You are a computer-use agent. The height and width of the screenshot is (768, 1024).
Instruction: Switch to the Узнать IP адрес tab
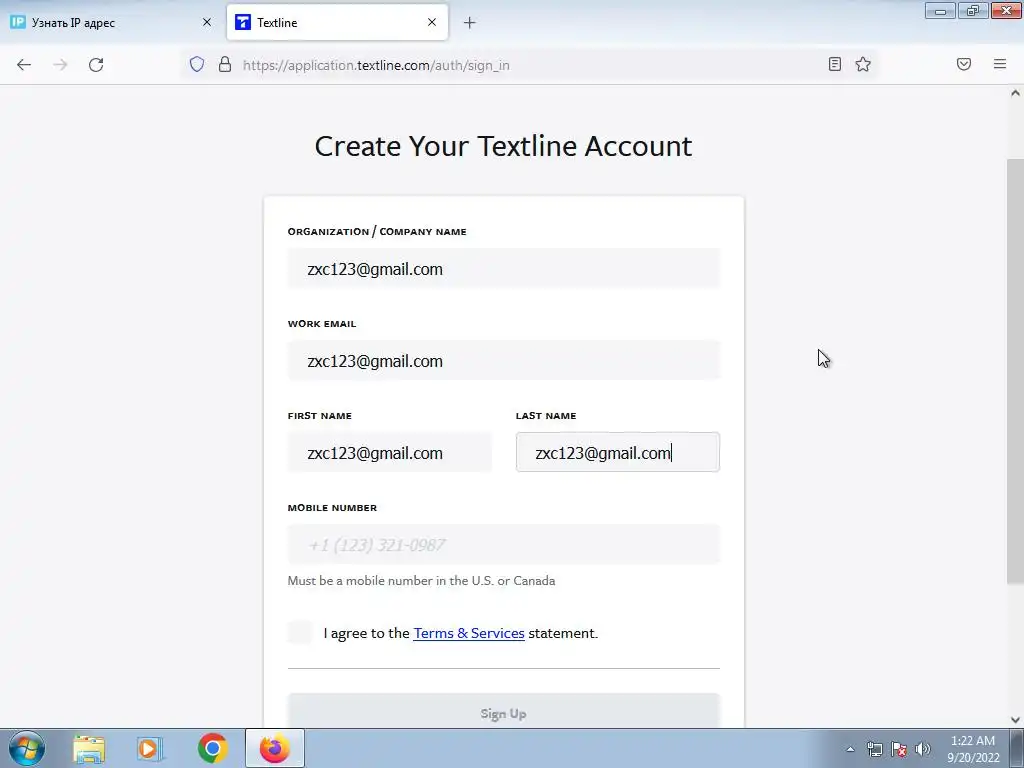click(x=112, y=22)
